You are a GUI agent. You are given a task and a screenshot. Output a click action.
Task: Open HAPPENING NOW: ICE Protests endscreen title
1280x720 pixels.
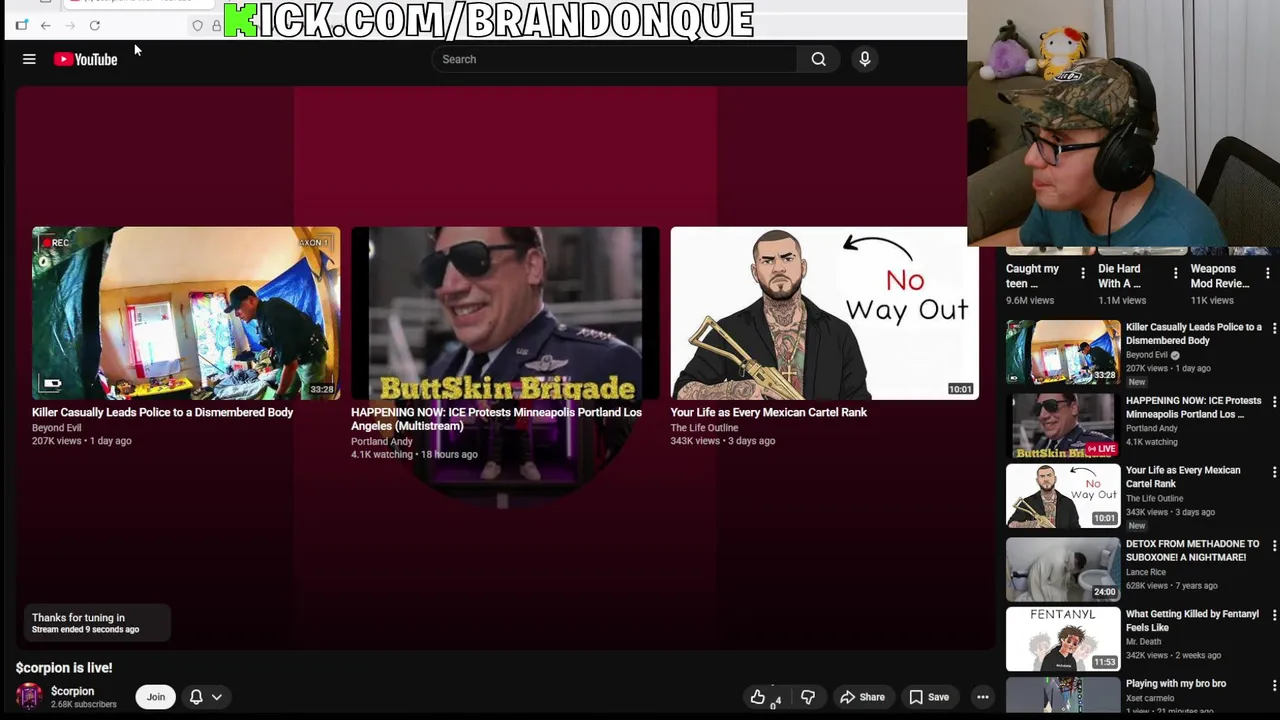(x=496, y=419)
